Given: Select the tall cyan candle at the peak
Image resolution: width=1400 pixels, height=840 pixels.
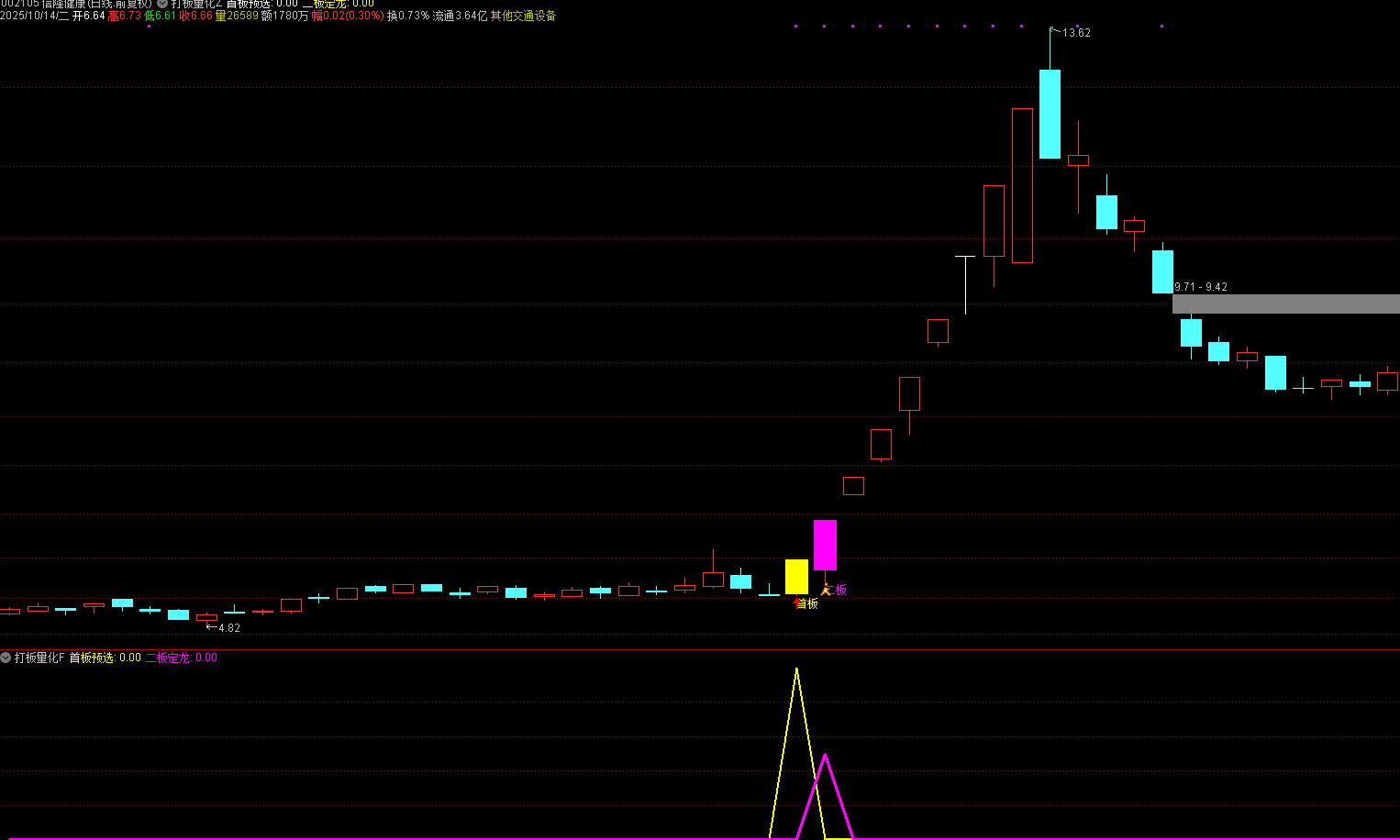Looking at the screenshot, I should [1050, 114].
